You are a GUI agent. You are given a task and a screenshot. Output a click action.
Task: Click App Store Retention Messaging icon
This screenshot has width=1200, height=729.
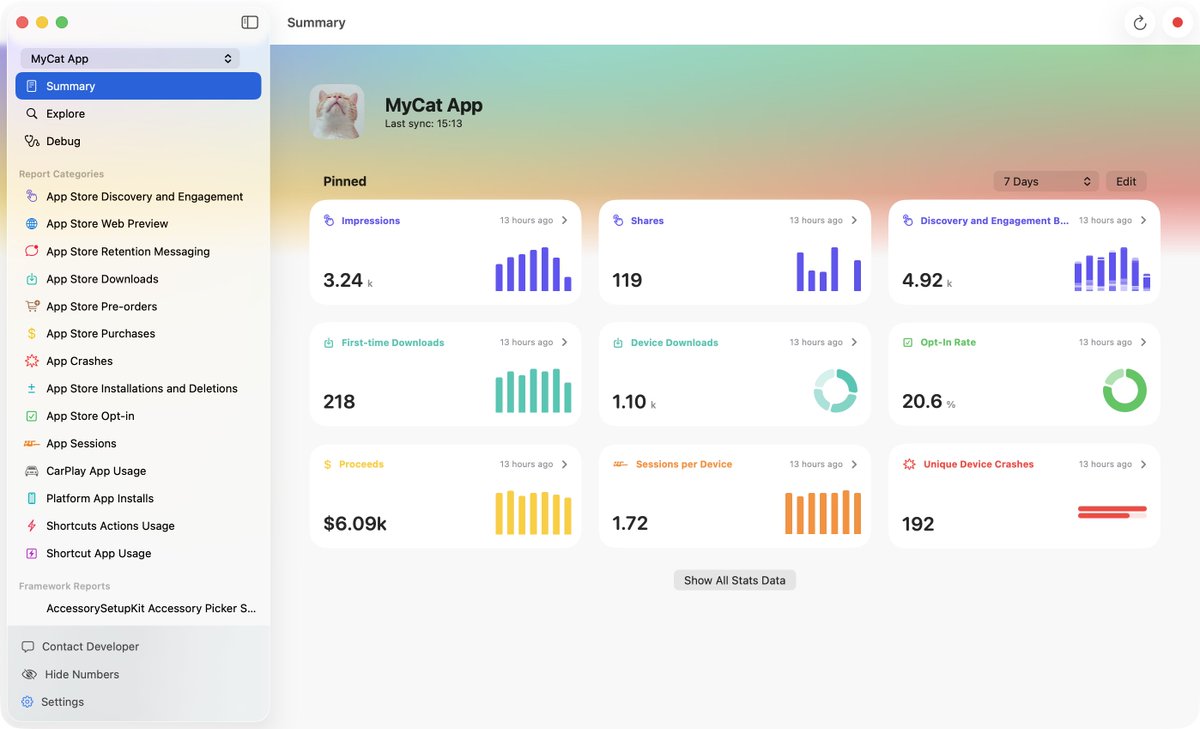(32, 251)
